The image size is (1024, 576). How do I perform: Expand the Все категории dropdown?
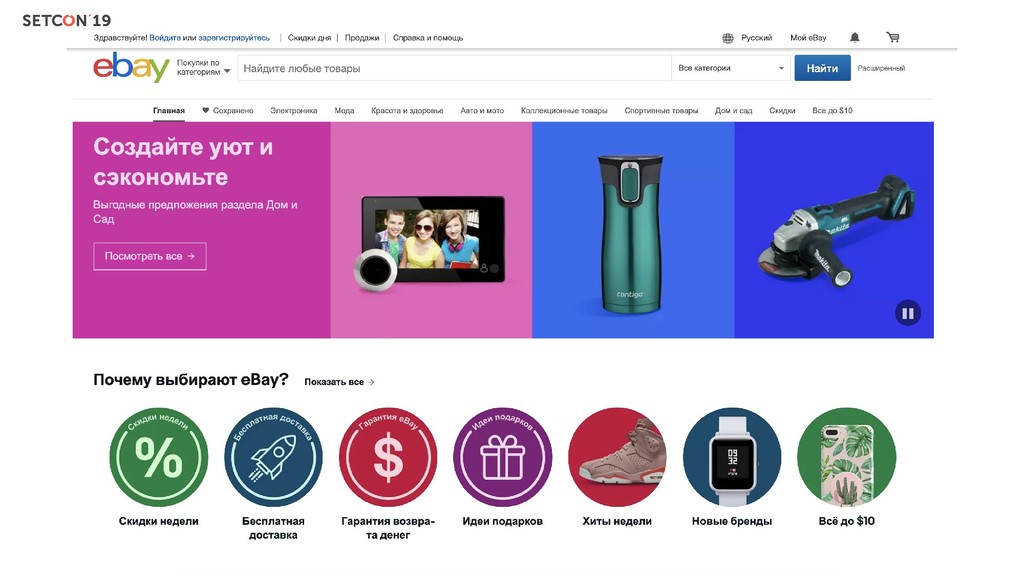click(x=731, y=68)
